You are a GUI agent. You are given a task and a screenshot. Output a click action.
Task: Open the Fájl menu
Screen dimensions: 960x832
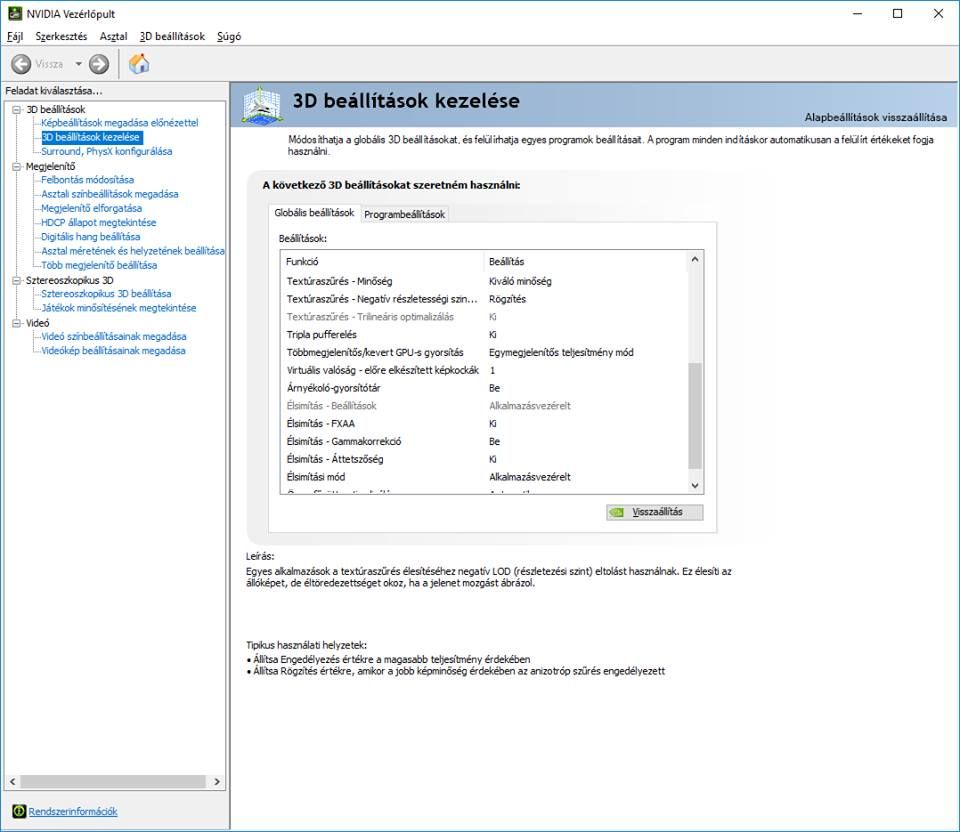(15, 36)
